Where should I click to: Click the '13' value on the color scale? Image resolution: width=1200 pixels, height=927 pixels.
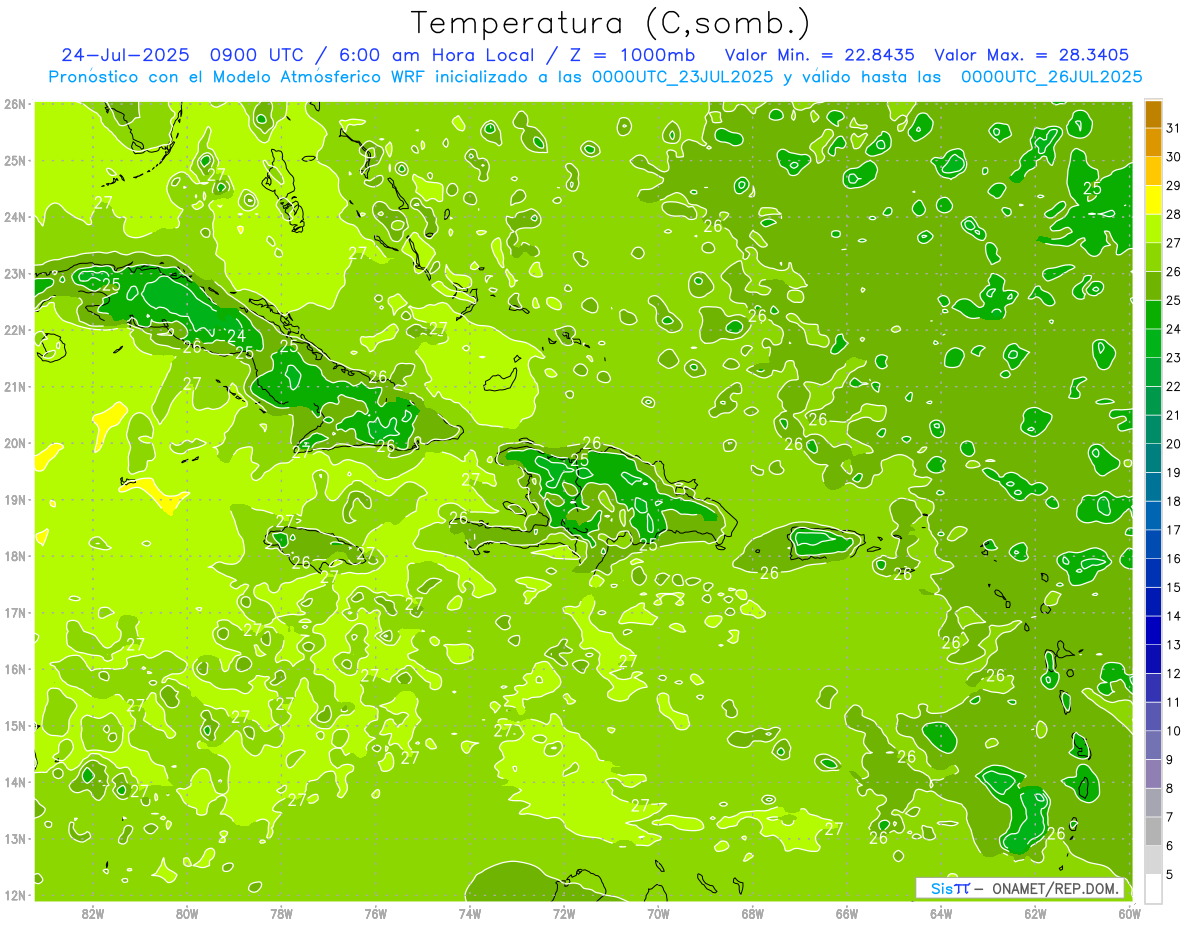(x=1173, y=645)
